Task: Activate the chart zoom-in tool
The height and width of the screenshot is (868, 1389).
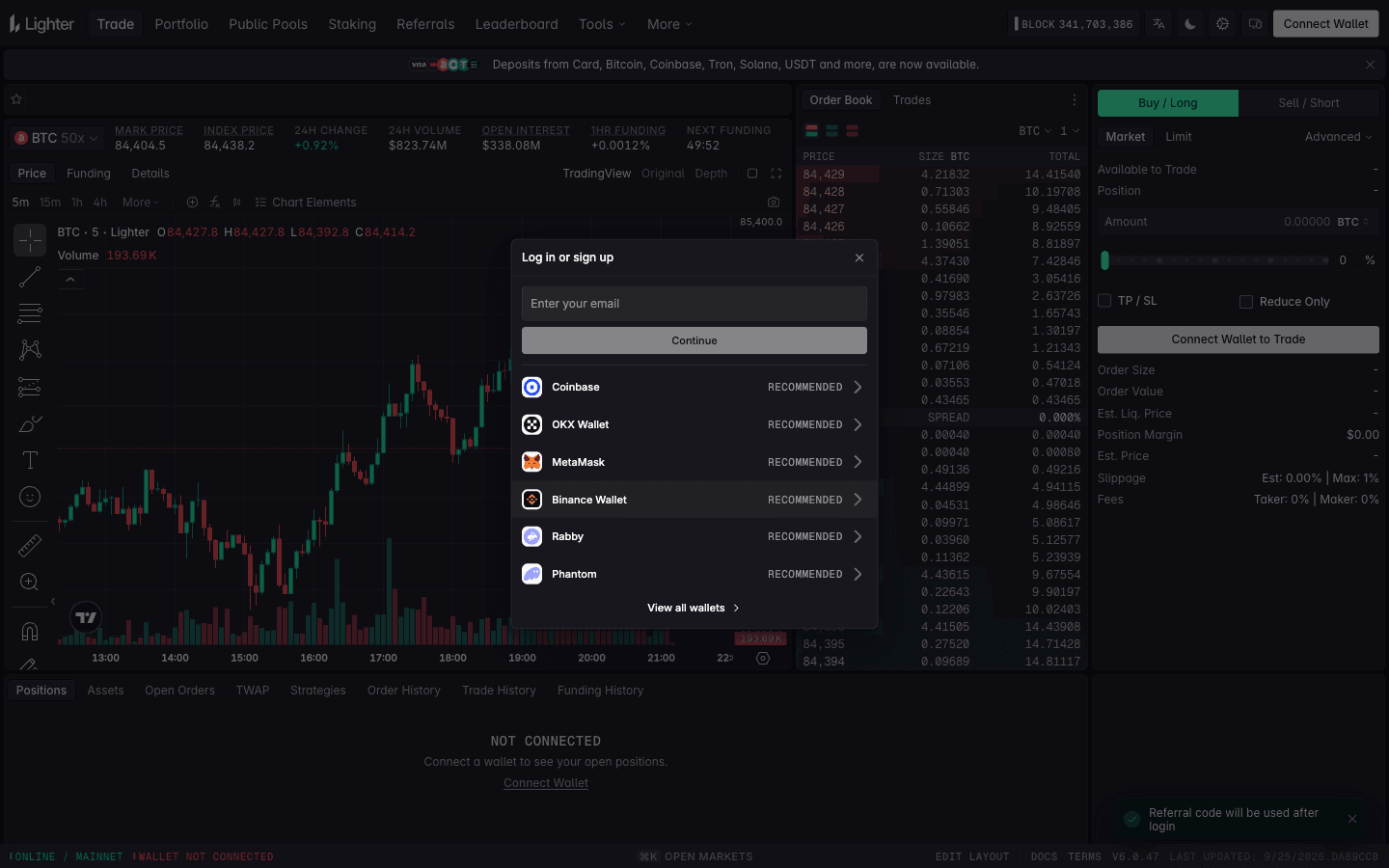Action: pos(30,582)
